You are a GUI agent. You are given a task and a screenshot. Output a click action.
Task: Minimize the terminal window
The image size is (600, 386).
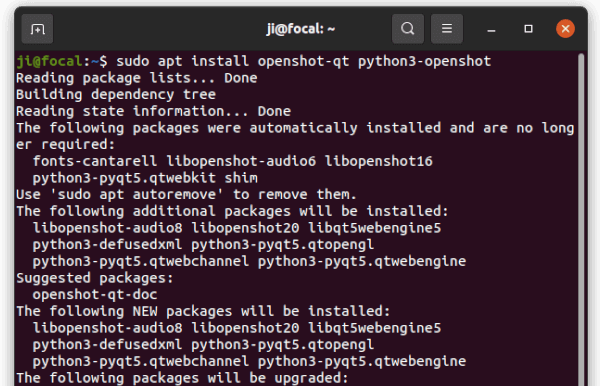491,29
